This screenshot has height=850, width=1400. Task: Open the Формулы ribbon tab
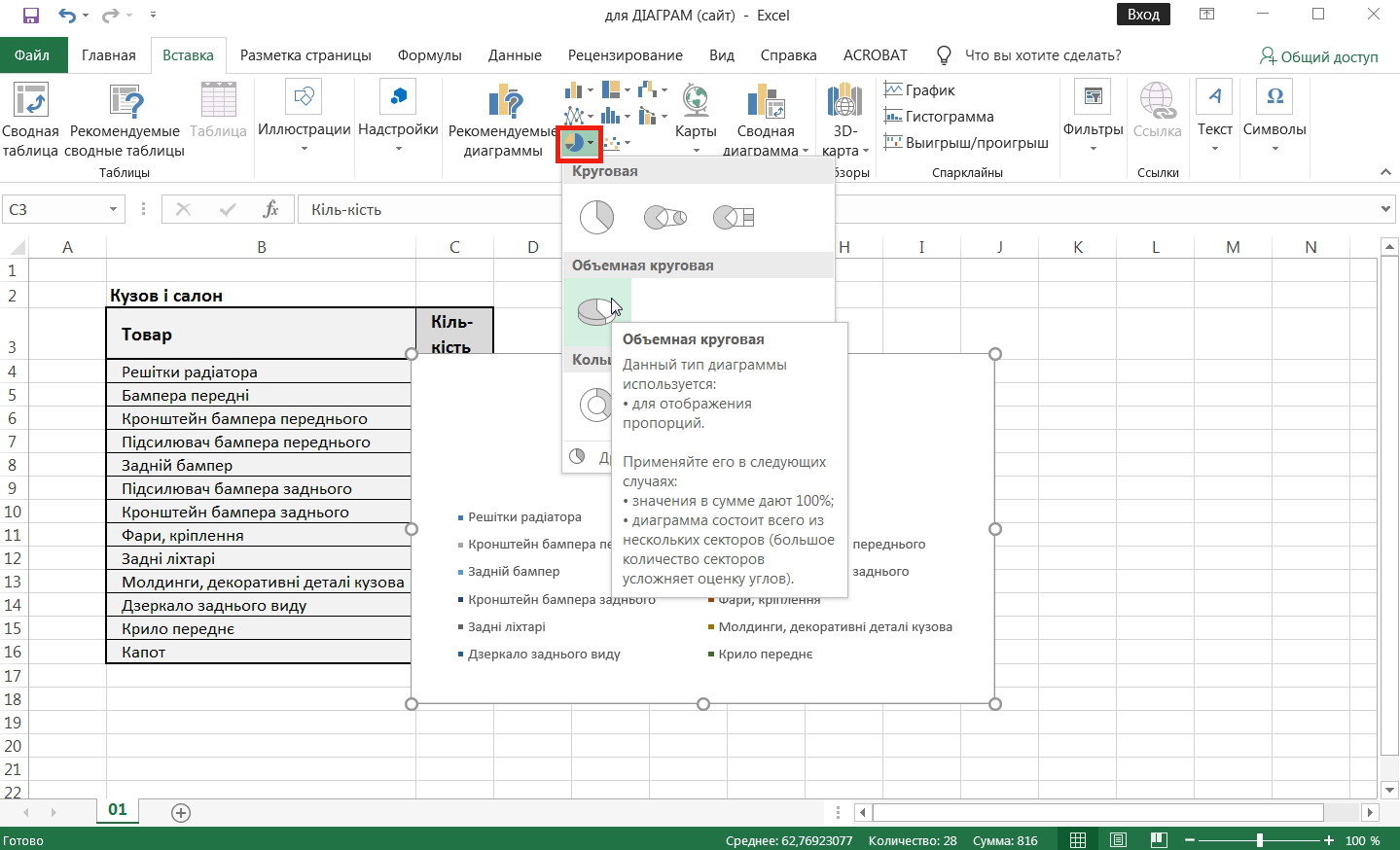[429, 55]
